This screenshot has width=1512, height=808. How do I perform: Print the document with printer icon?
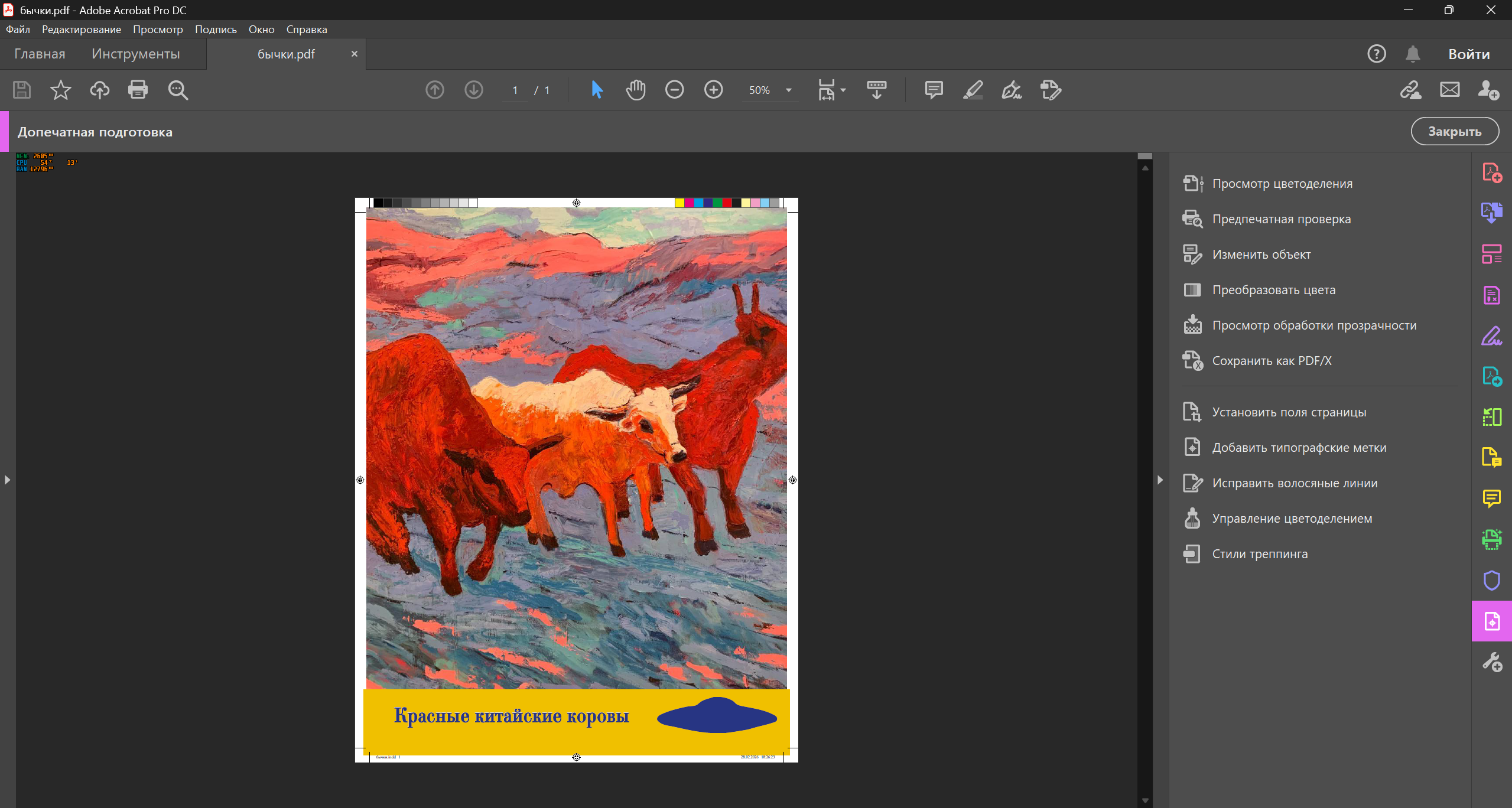(x=138, y=90)
